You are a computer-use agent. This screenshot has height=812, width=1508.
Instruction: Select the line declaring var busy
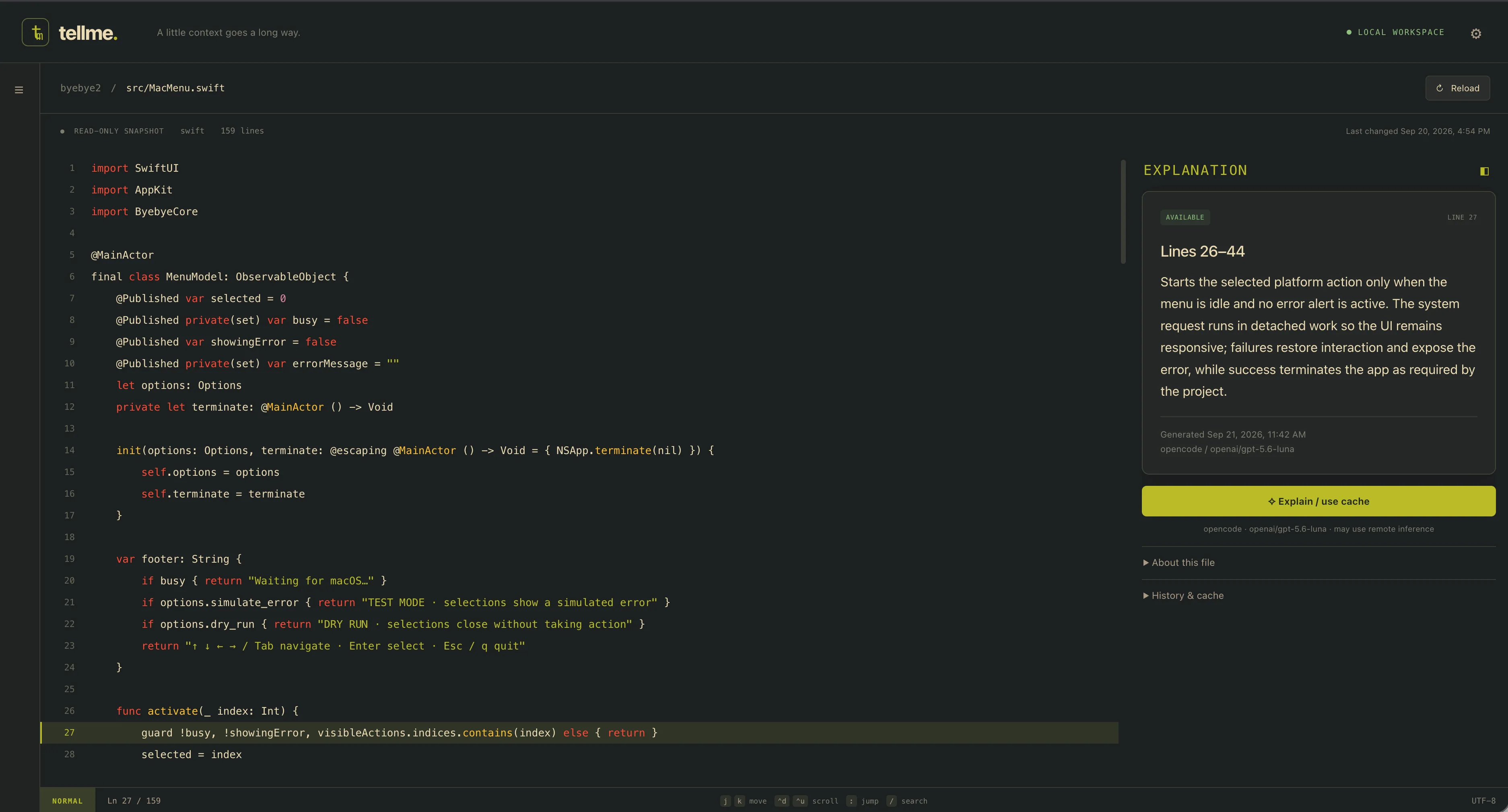(x=579, y=320)
